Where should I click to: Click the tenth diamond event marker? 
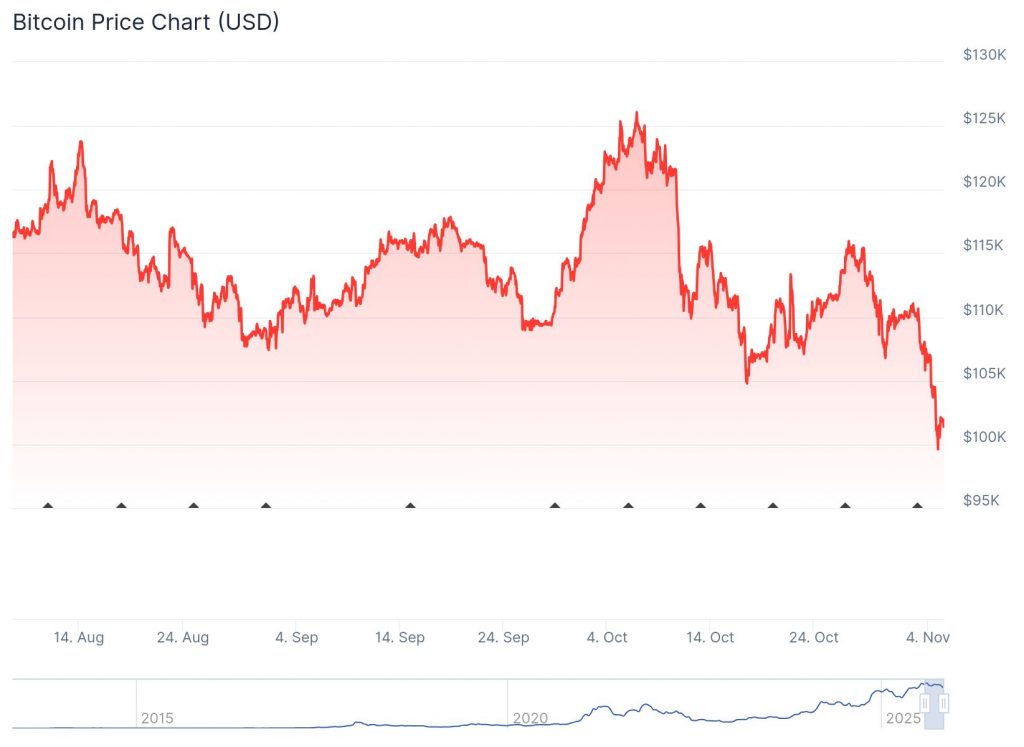pyautogui.click(x=845, y=506)
